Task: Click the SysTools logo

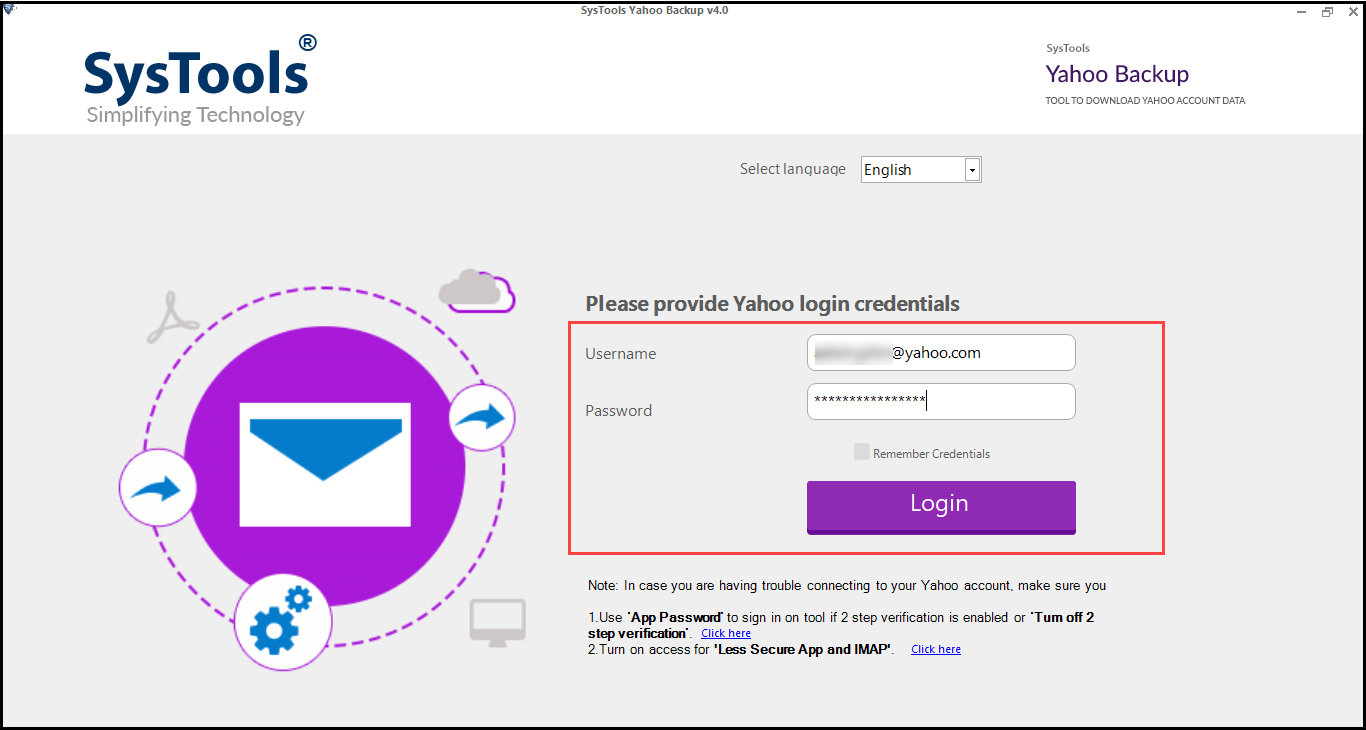Action: 198,80
